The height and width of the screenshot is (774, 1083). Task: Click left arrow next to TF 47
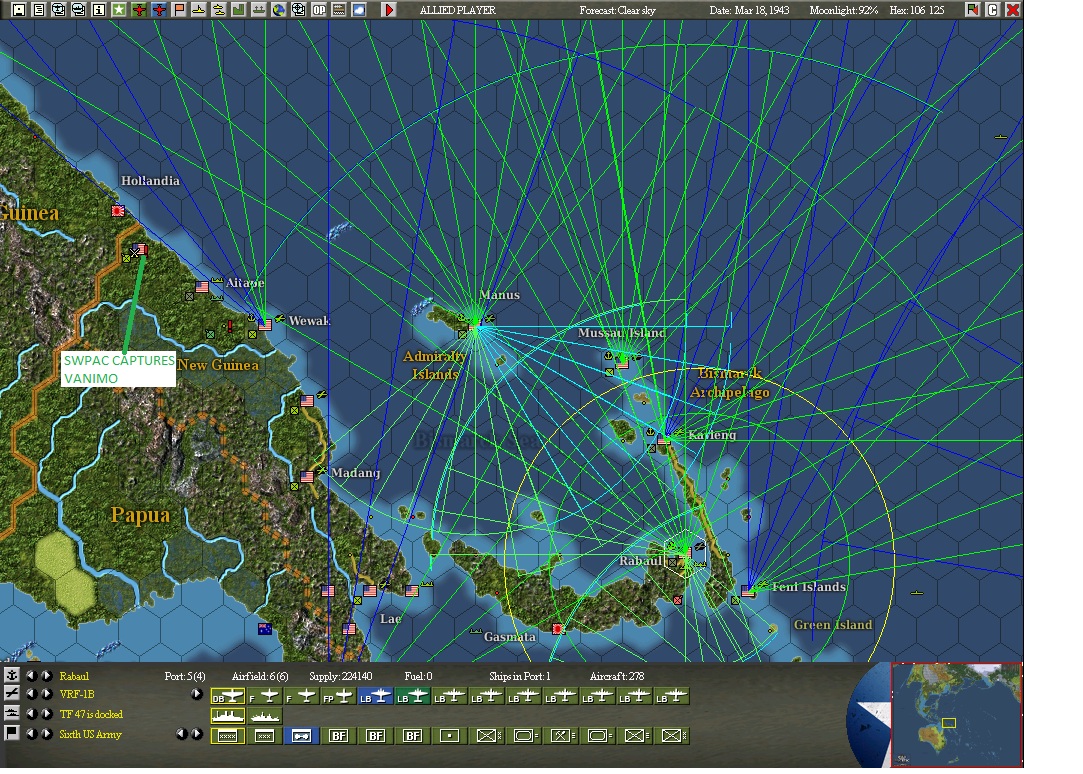pyautogui.click(x=31, y=714)
